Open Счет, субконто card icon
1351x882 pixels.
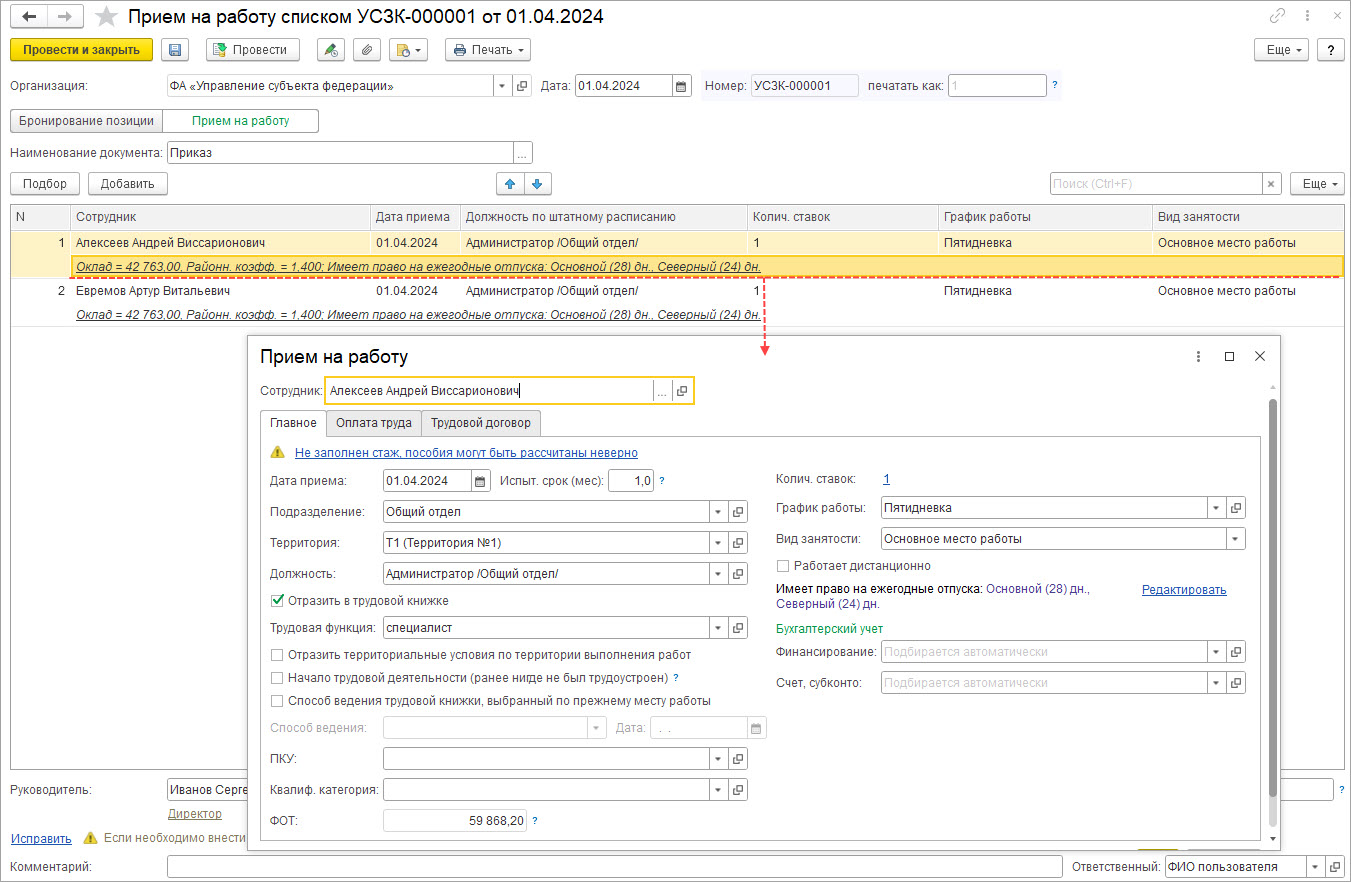click(1236, 683)
